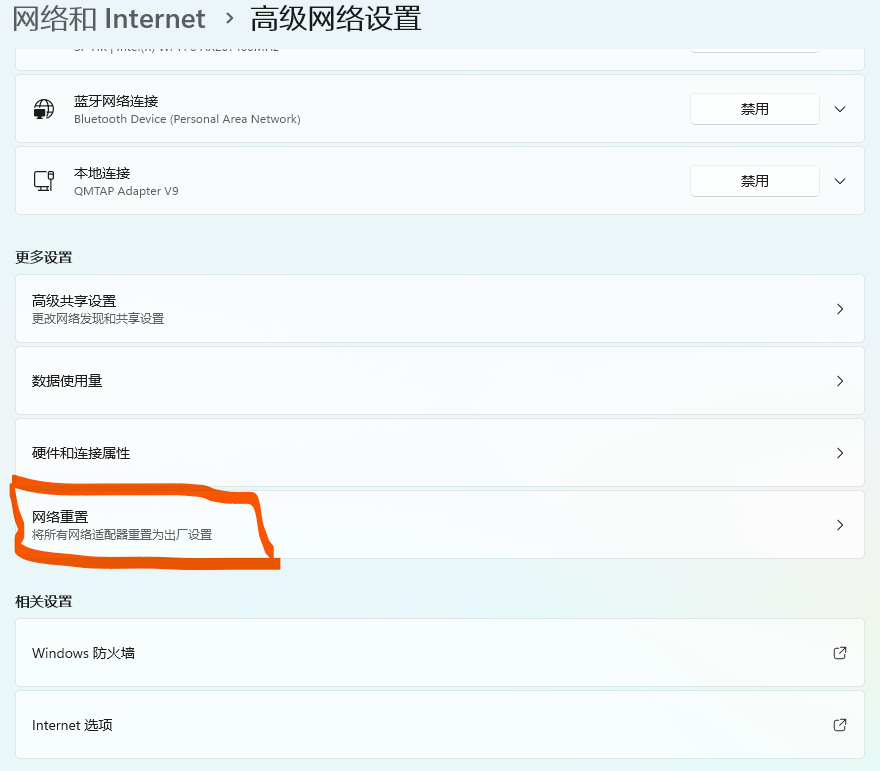Click the arrow beside 数据使用量
The height and width of the screenshot is (771, 880).
[840, 381]
